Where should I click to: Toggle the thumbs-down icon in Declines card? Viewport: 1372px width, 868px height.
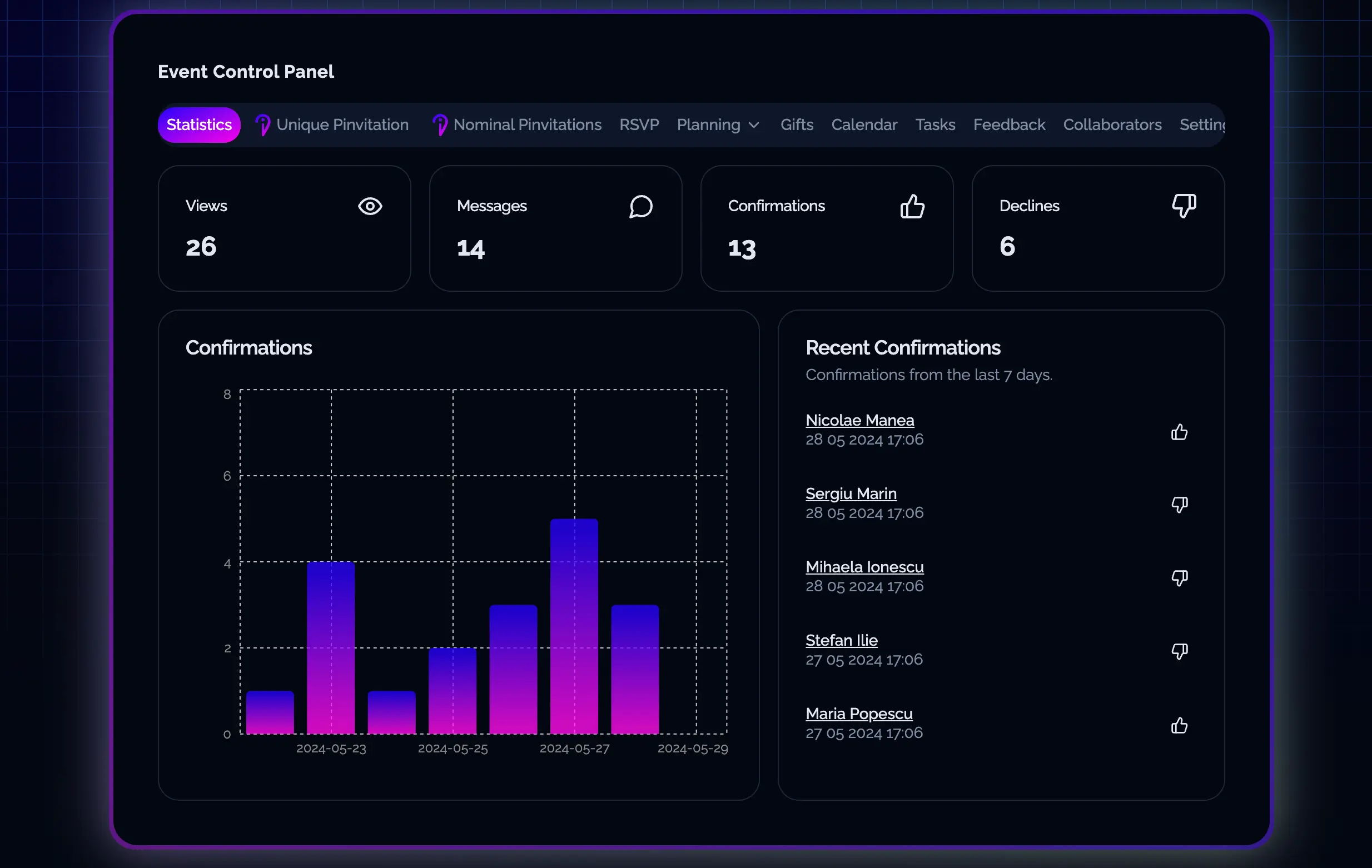coord(1183,206)
